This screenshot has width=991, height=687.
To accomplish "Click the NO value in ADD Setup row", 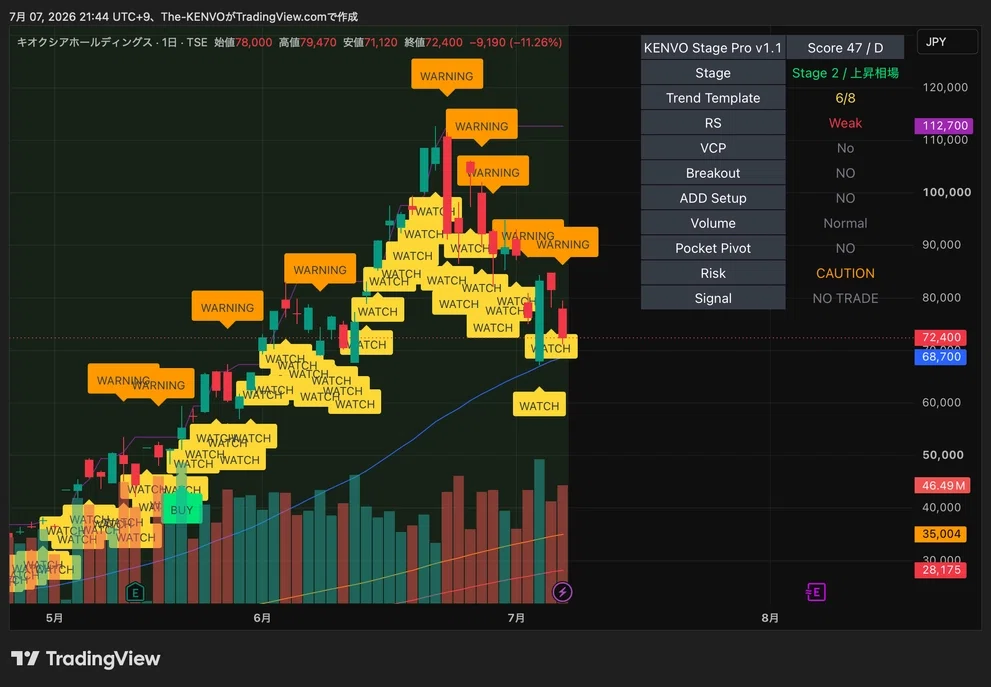I will [845, 198].
